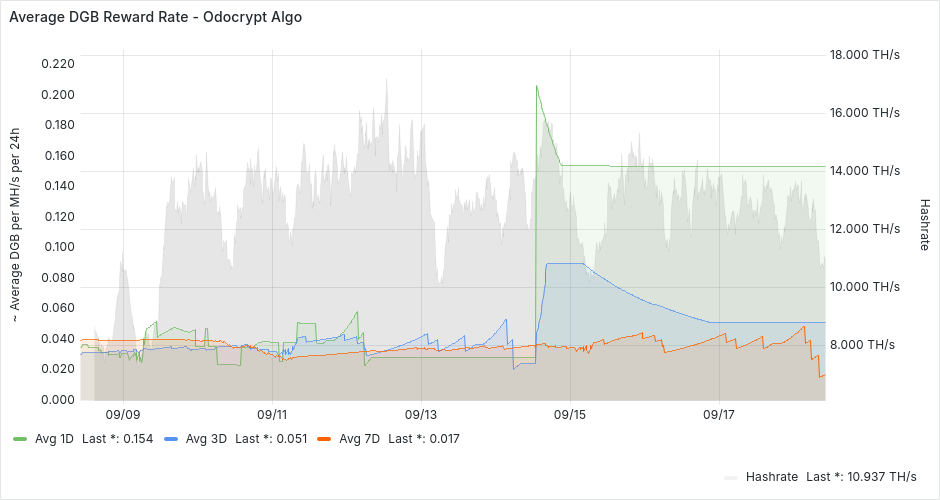Click the 14.000 TH/s right axis label

(864, 171)
